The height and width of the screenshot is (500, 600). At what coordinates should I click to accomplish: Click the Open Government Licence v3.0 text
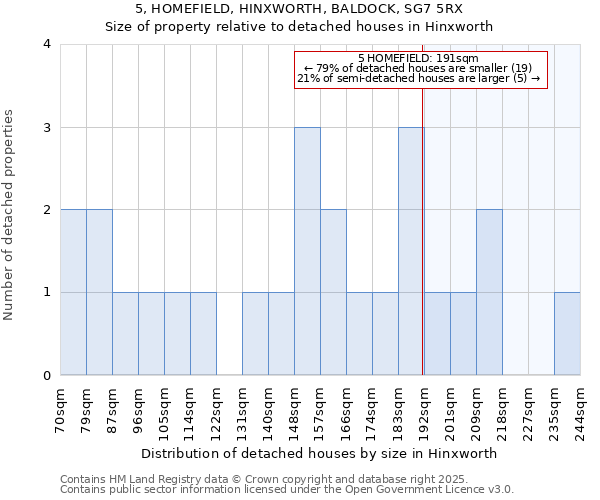[x=286, y=490]
